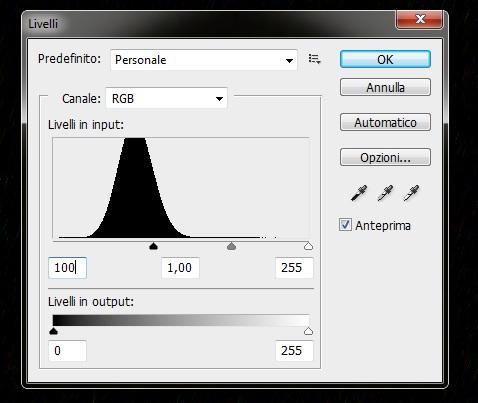Open the Predefinito dropdown showing Personale

204,60
